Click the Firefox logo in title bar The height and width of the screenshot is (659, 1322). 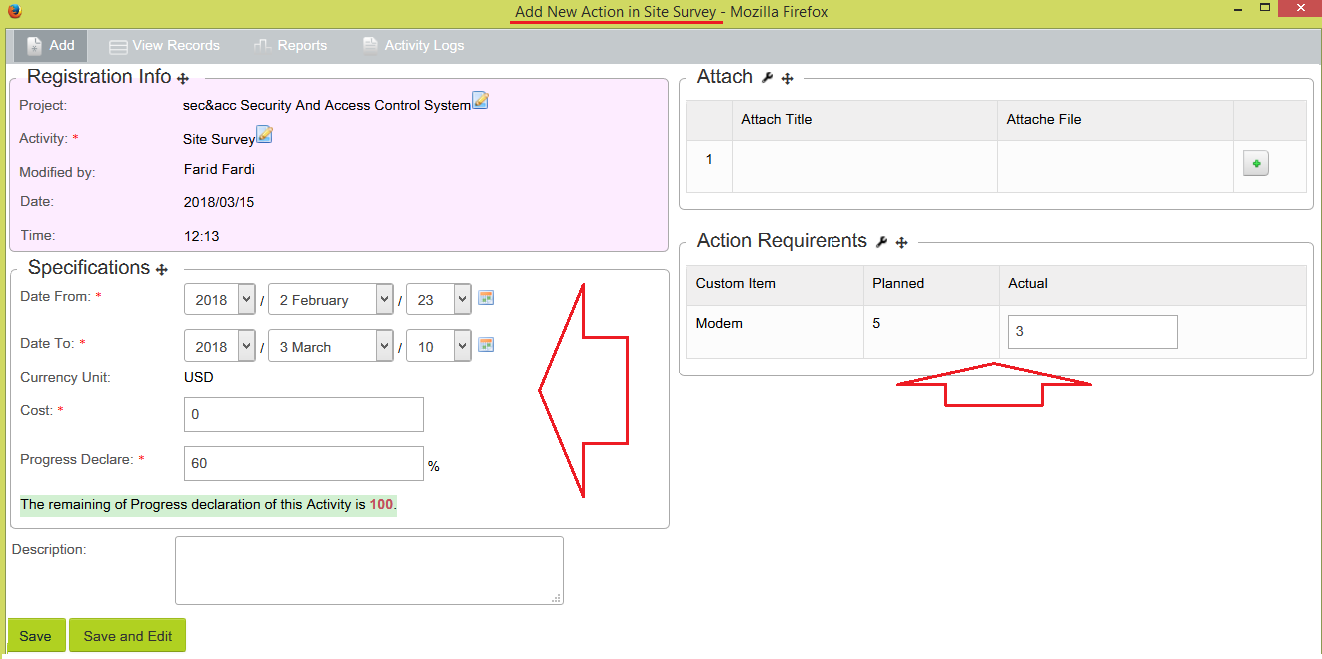[x=14, y=12]
